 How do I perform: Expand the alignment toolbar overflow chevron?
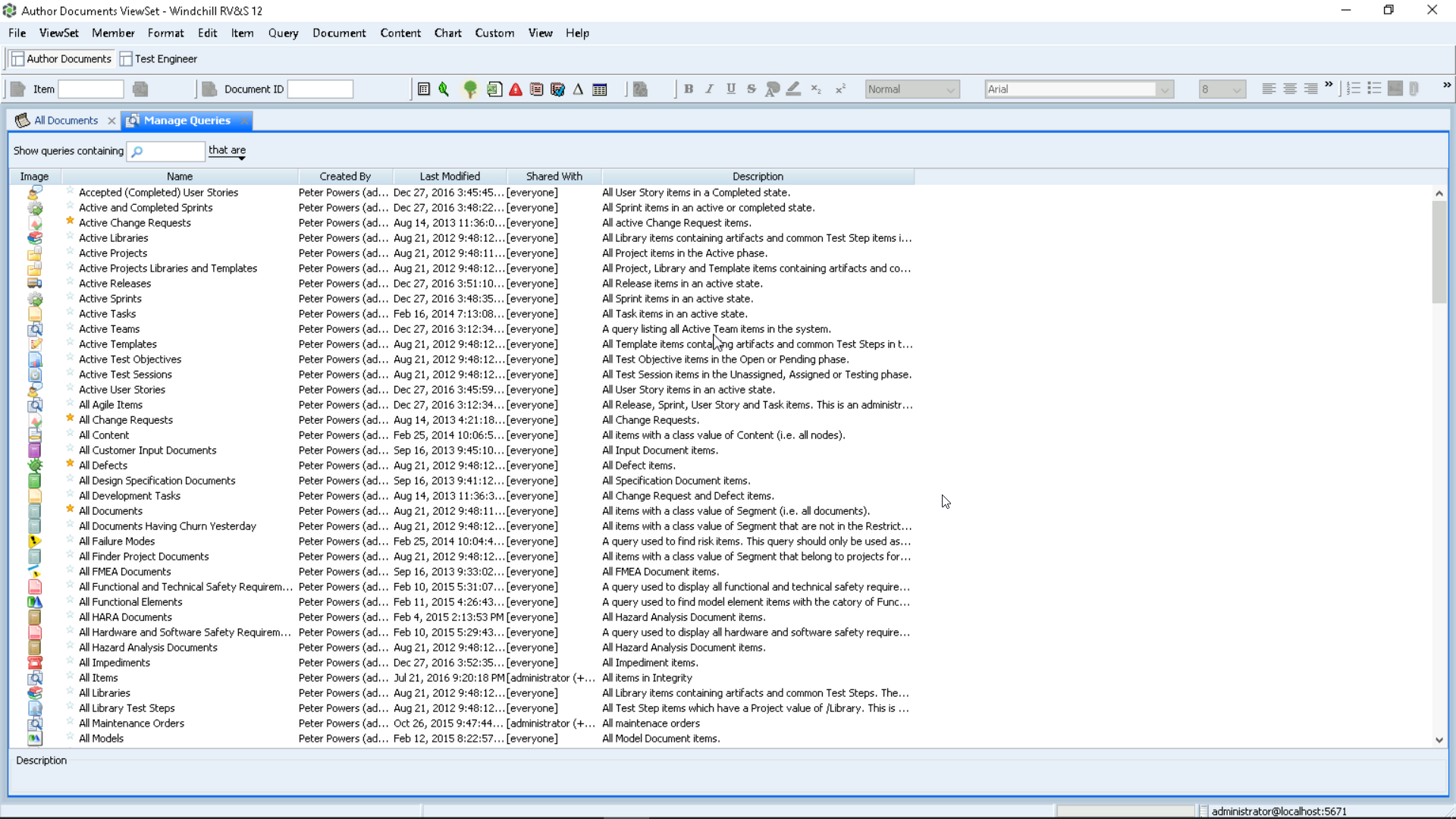1329,85
